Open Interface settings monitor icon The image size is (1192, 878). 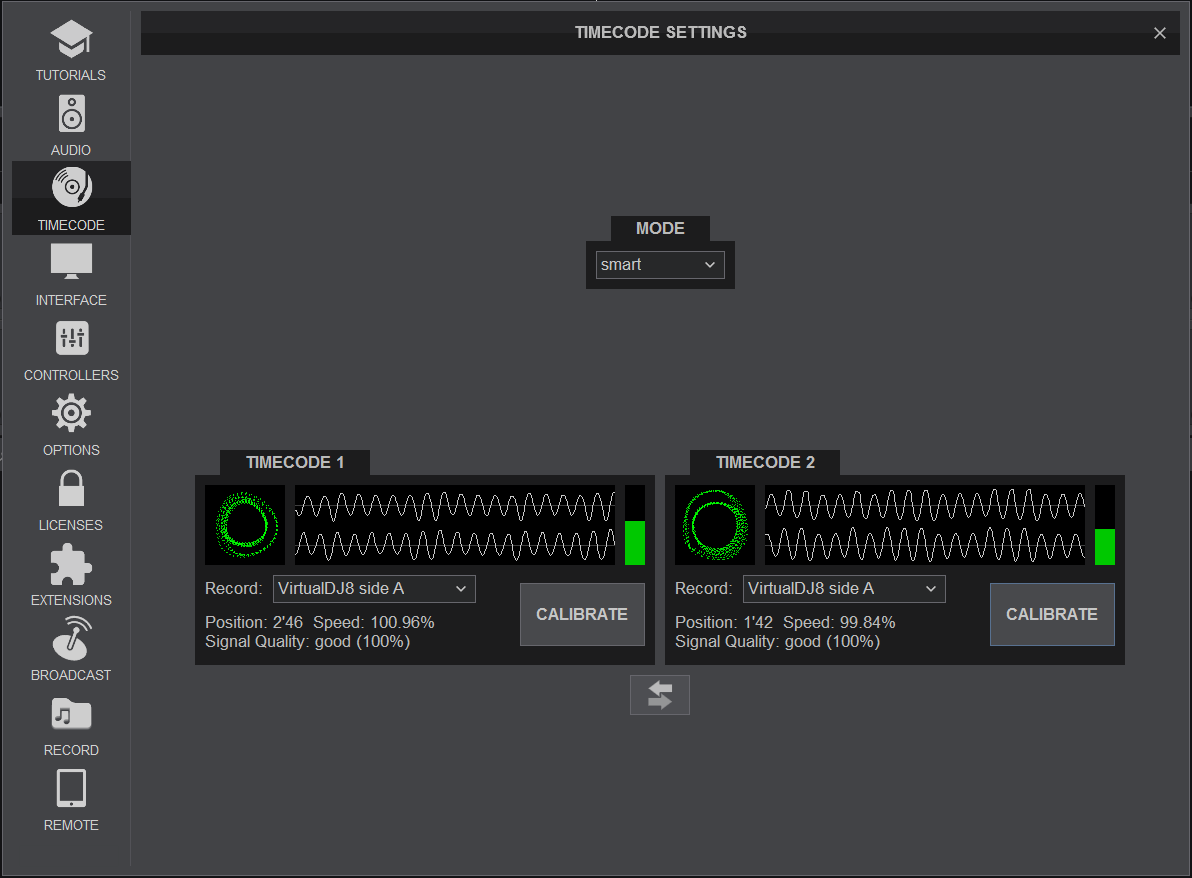(71, 263)
